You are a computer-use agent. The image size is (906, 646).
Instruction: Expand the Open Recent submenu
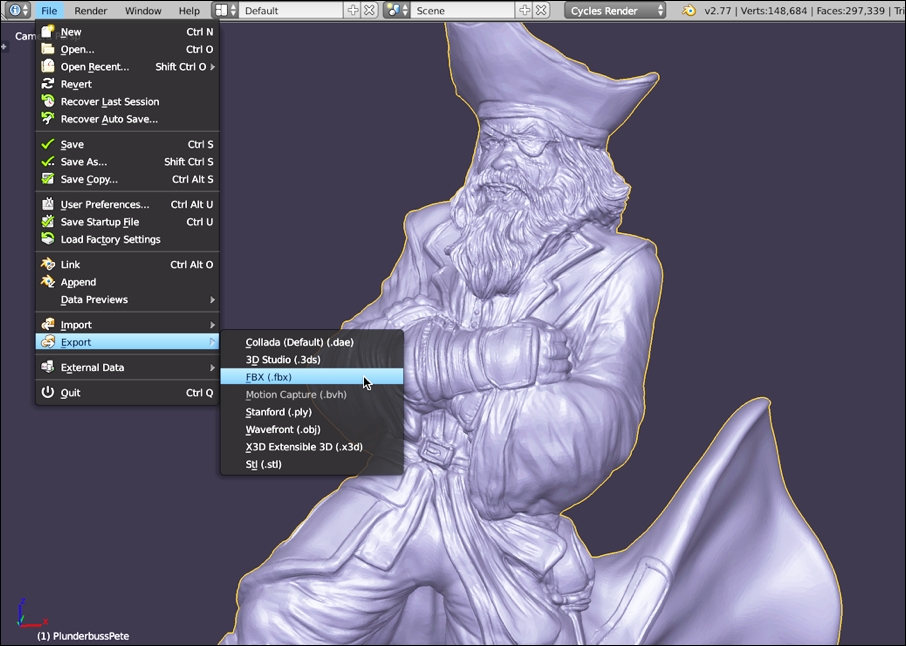[127, 67]
